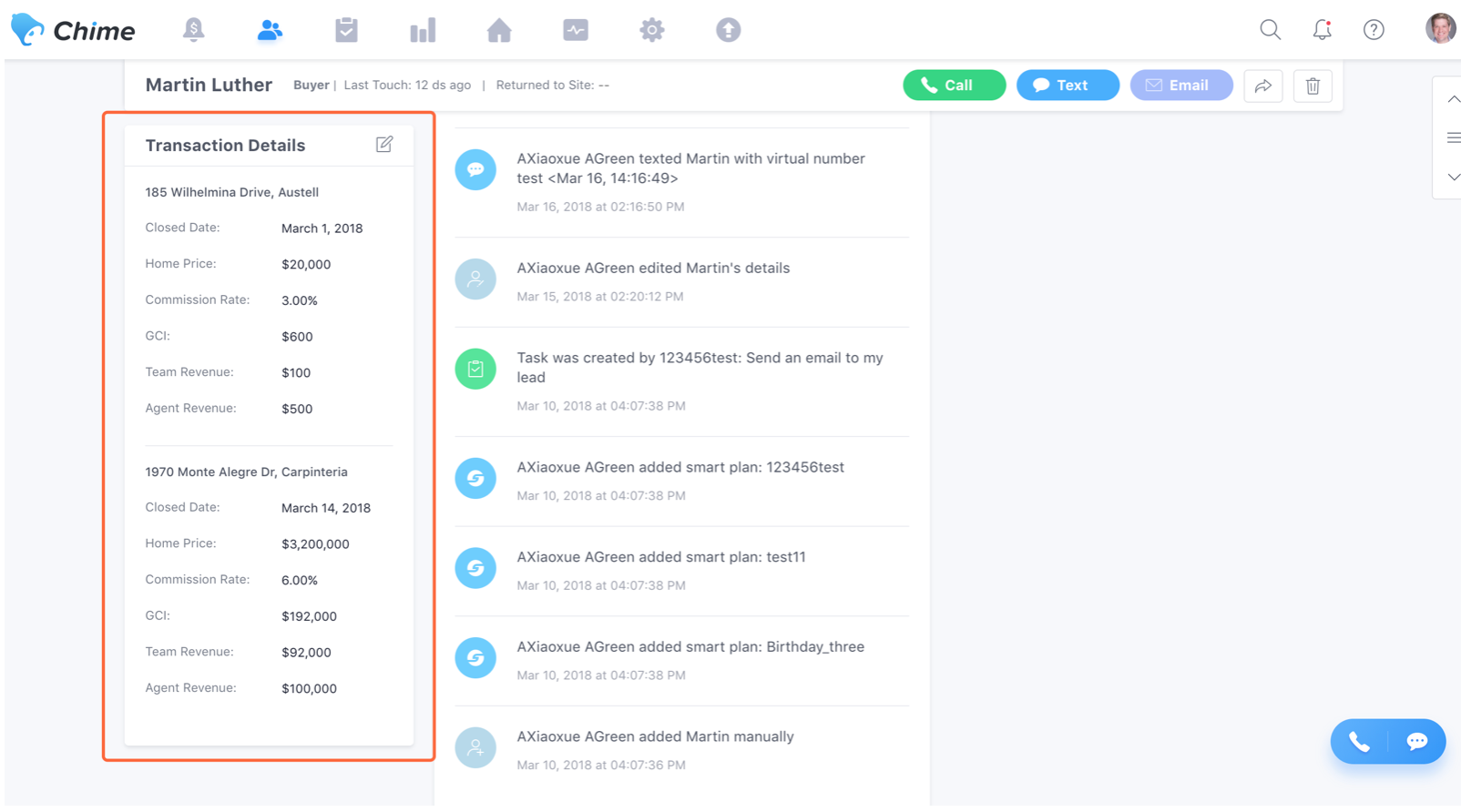
Task: Click closed date March 14, 2018
Action: (x=326, y=508)
